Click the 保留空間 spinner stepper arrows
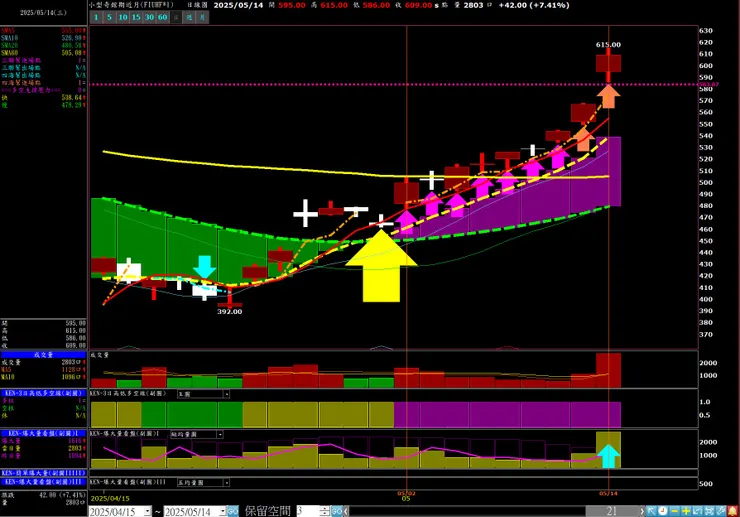 coord(324,511)
